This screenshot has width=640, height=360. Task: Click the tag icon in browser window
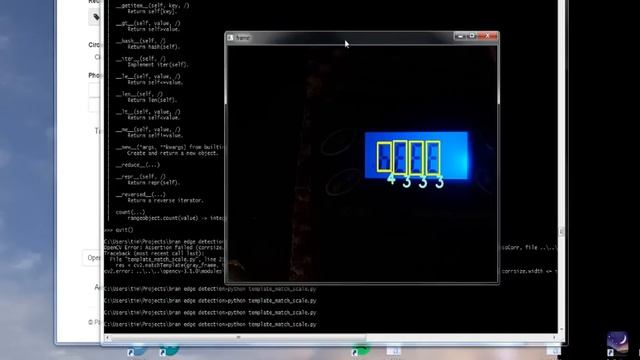click(x=96, y=17)
